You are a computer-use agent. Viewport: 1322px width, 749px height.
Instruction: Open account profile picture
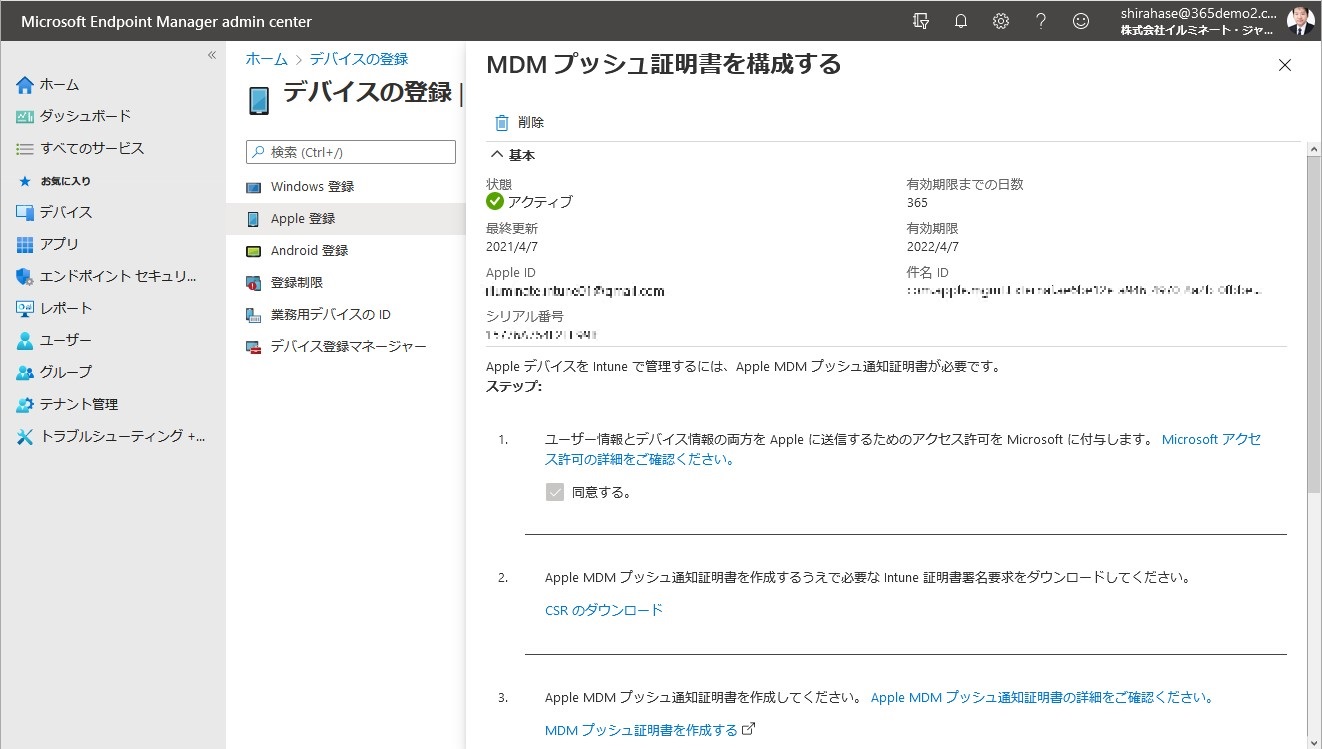[x=1300, y=21]
